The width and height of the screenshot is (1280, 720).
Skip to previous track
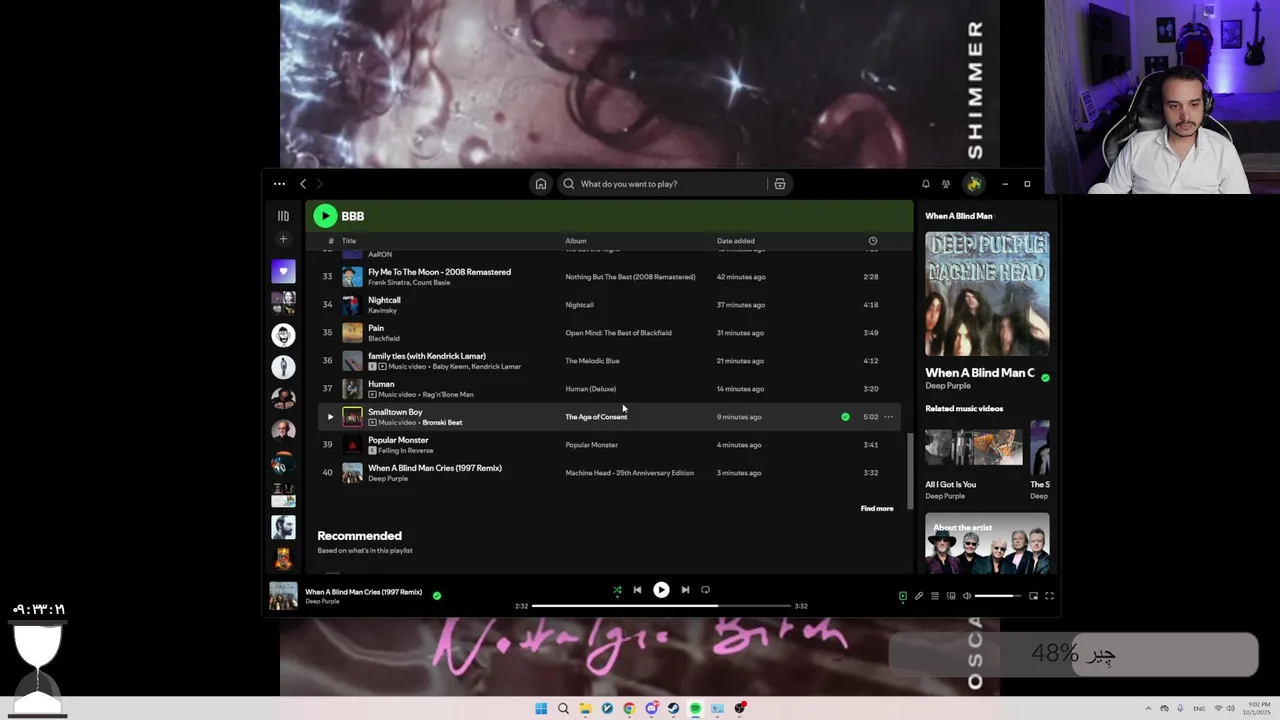(637, 590)
